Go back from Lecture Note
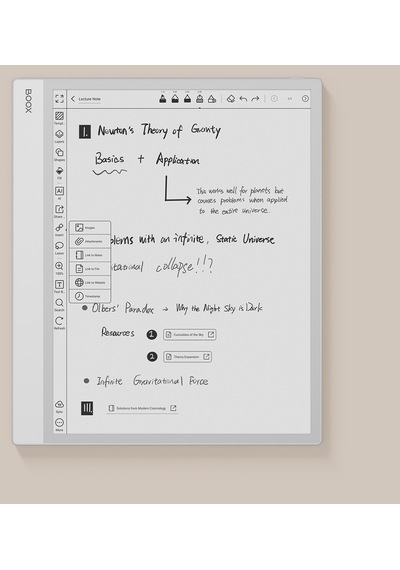The width and height of the screenshot is (400, 570). [x=73, y=99]
